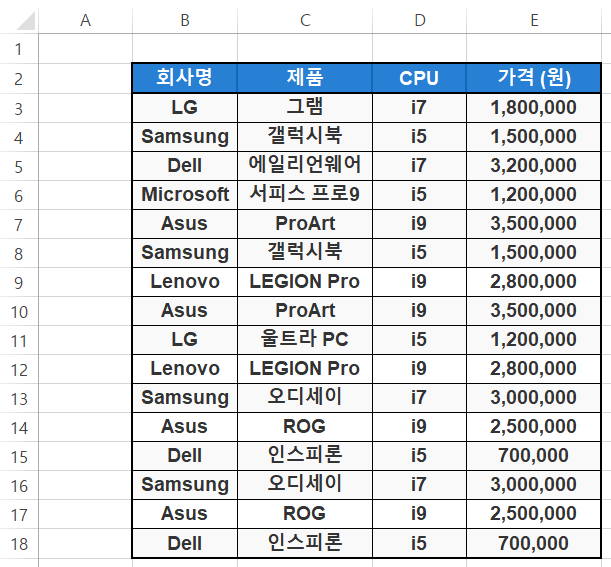Select the LG cell in row 11

click(185, 340)
